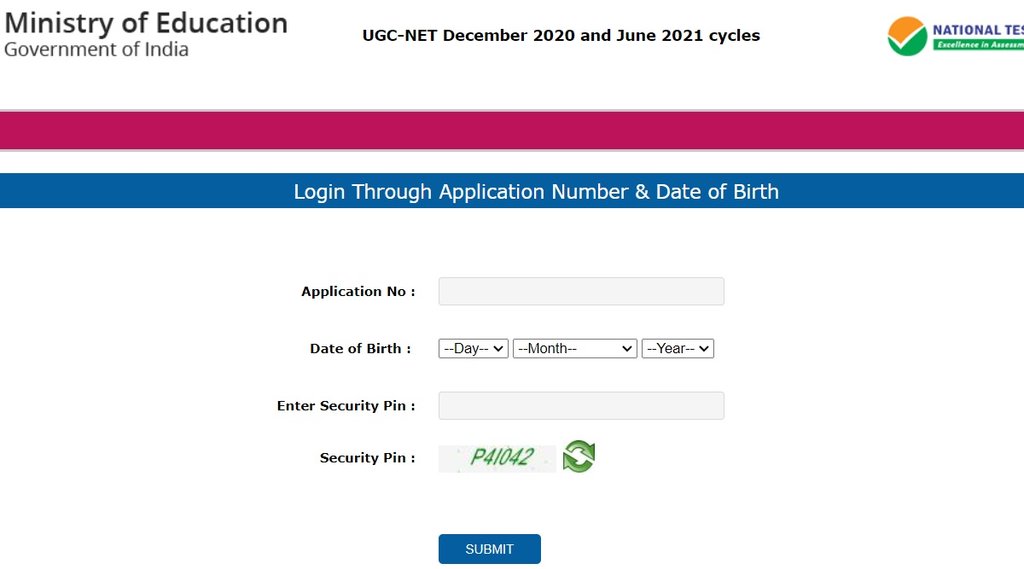Click the UGC-NET December 2020 title

click(x=561, y=36)
